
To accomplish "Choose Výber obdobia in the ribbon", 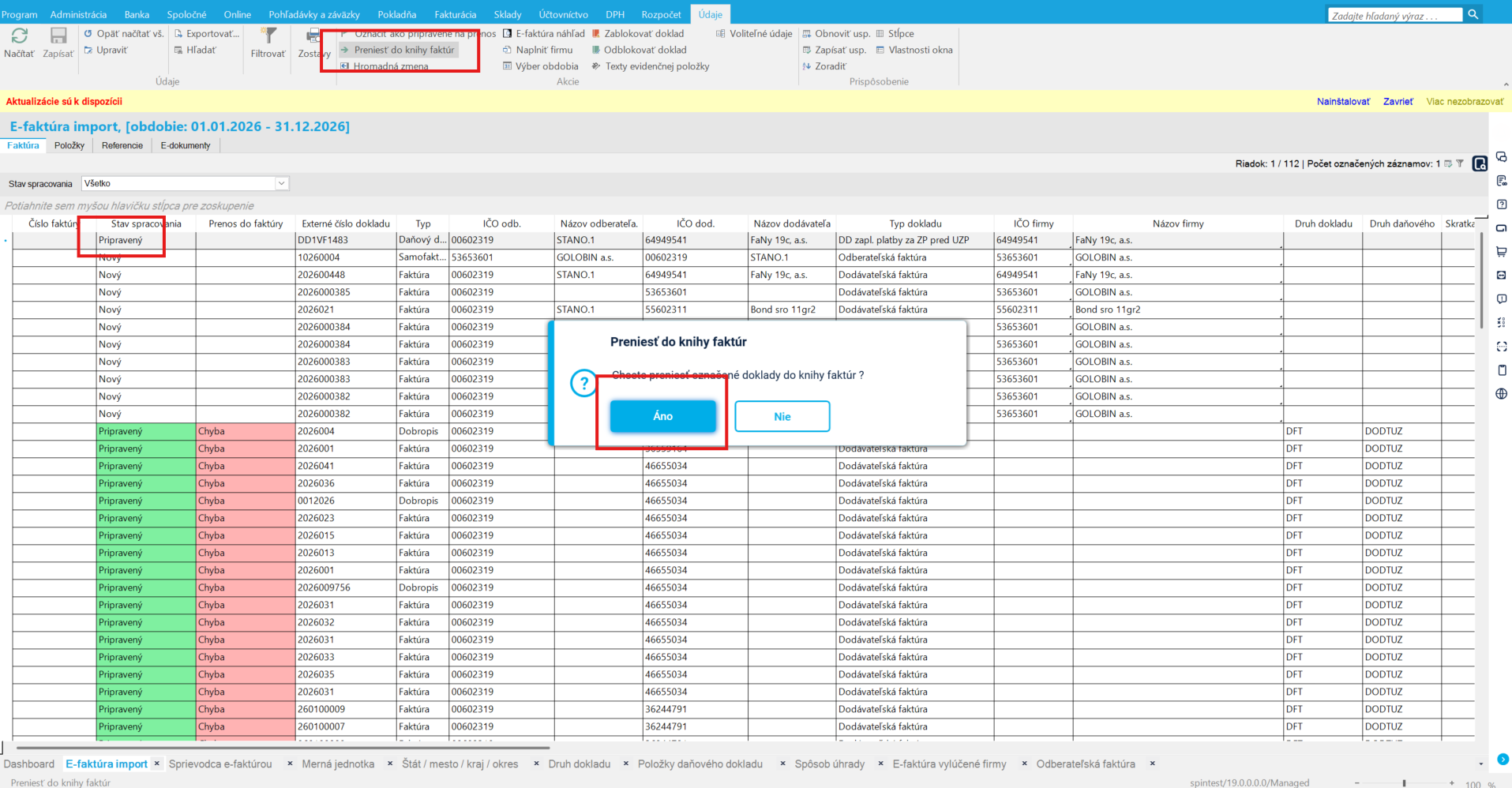I will click(x=541, y=66).
